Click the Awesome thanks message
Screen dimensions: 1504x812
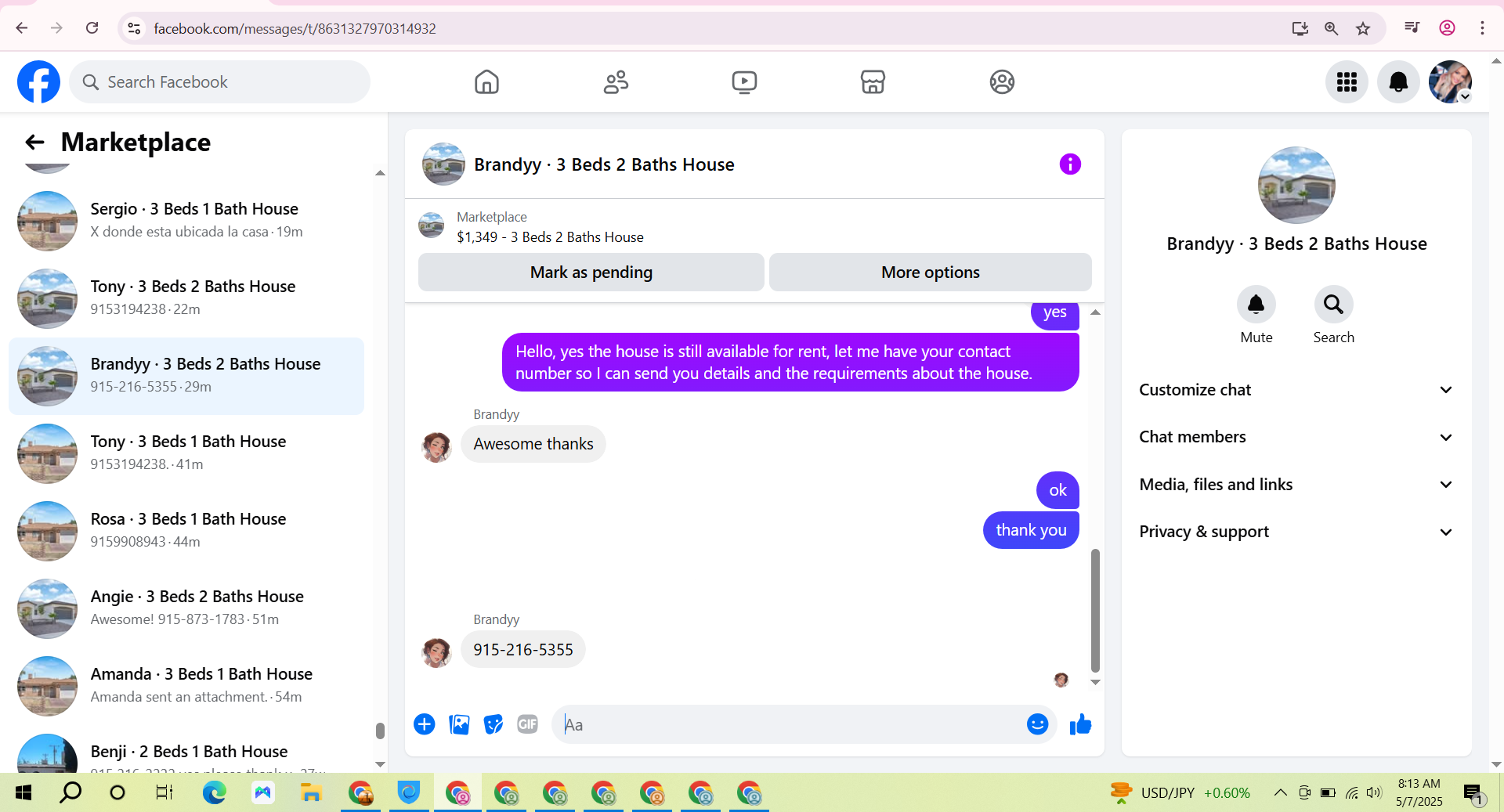click(x=533, y=444)
